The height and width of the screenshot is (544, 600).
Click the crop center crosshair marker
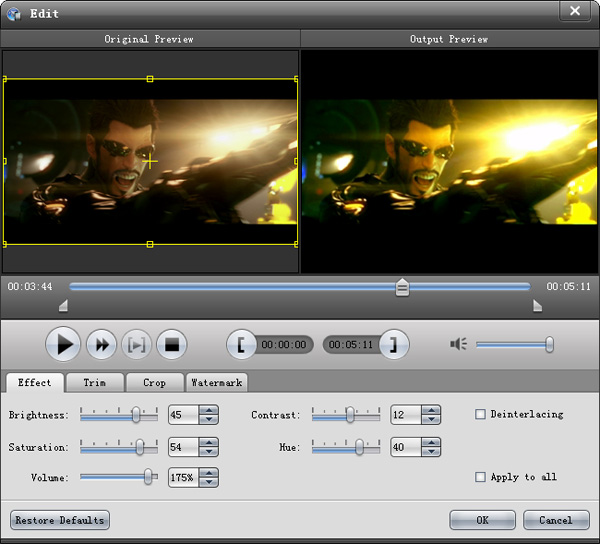click(150, 162)
